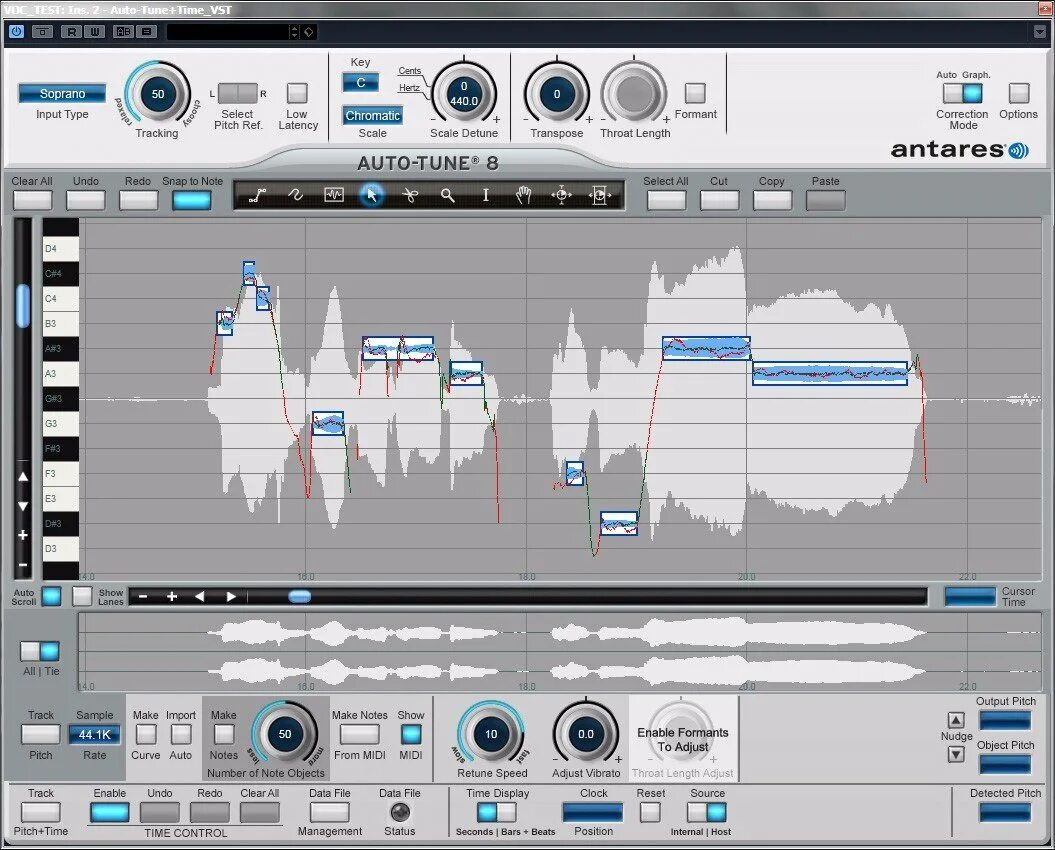The width and height of the screenshot is (1055, 850).
Task: Toggle Show MIDI
Action: pos(411,734)
